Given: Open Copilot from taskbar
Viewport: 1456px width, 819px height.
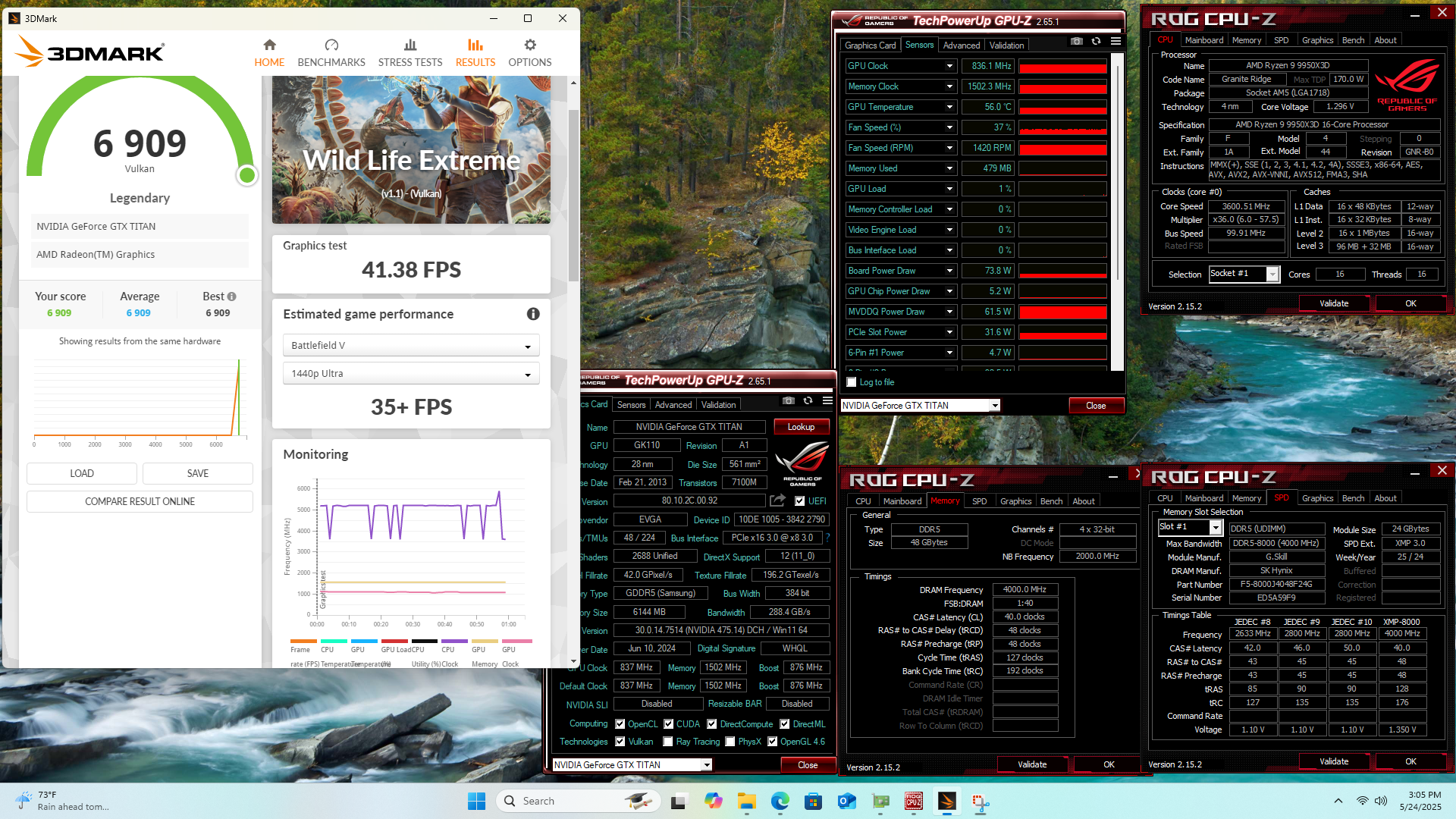Looking at the screenshot, I should (713, 801).
